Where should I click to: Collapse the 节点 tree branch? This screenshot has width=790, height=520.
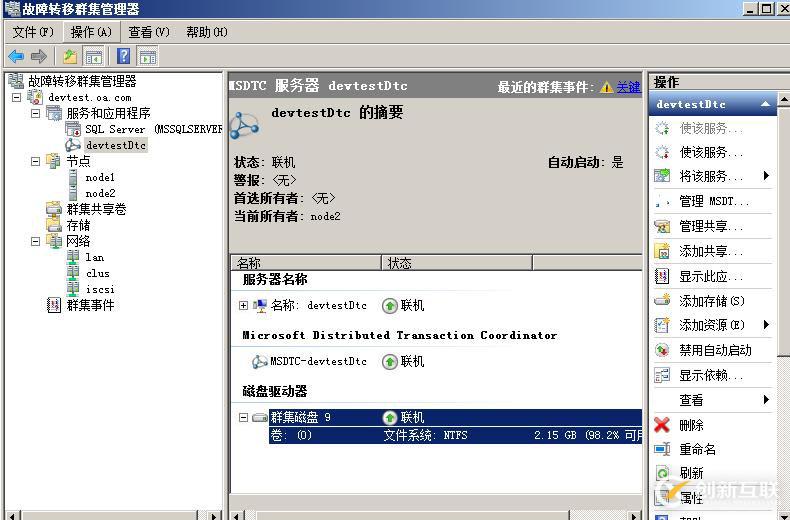pos(35,161)
